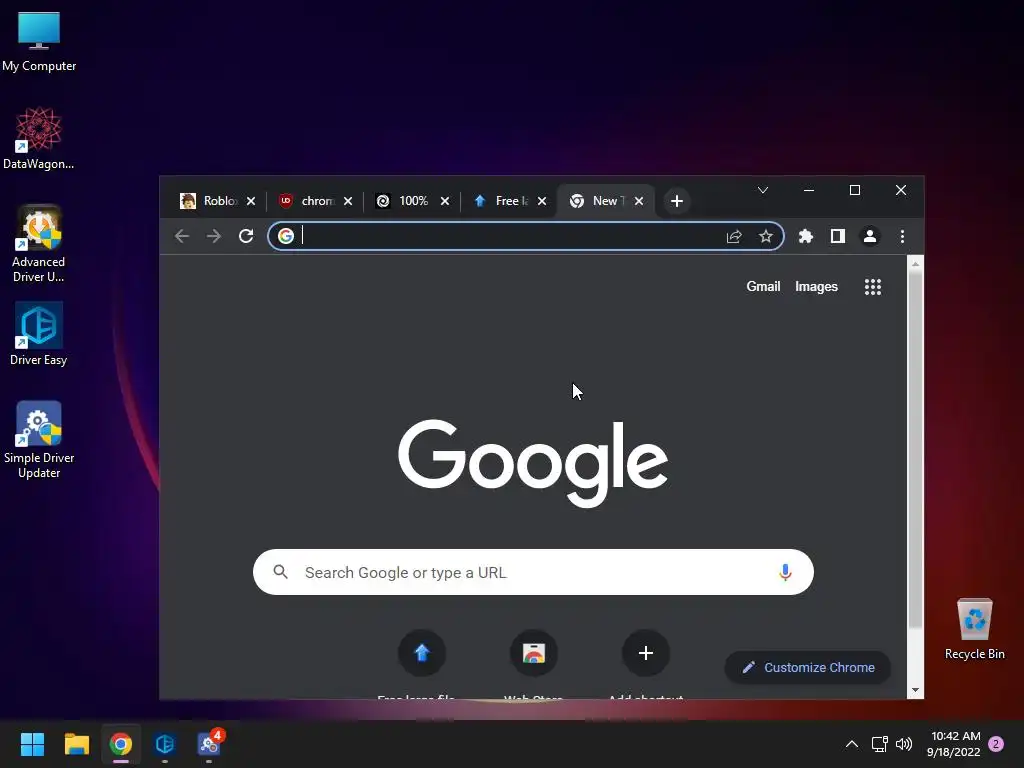Close the 100% tab
This screenshot has height=768, width=1024.
click(445, 201)
